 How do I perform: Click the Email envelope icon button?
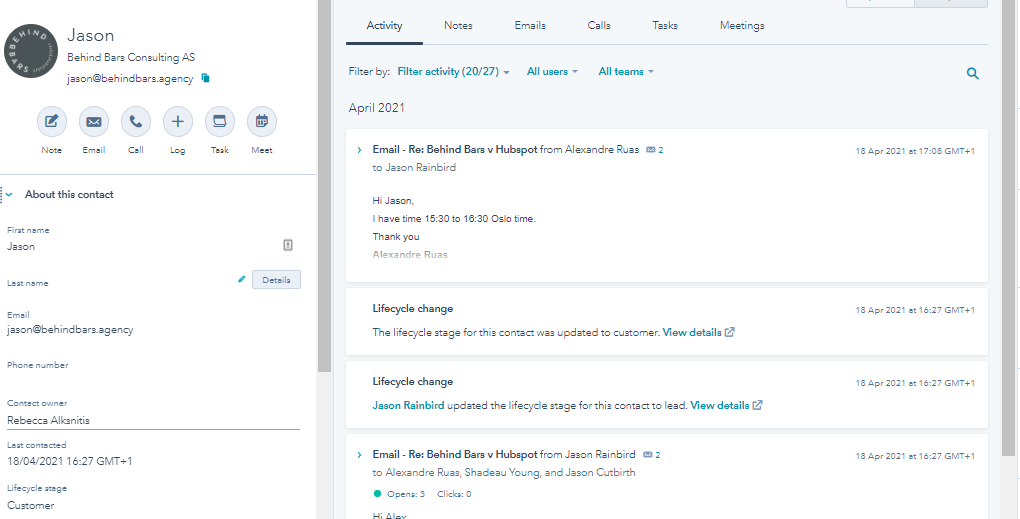(94, 122)
